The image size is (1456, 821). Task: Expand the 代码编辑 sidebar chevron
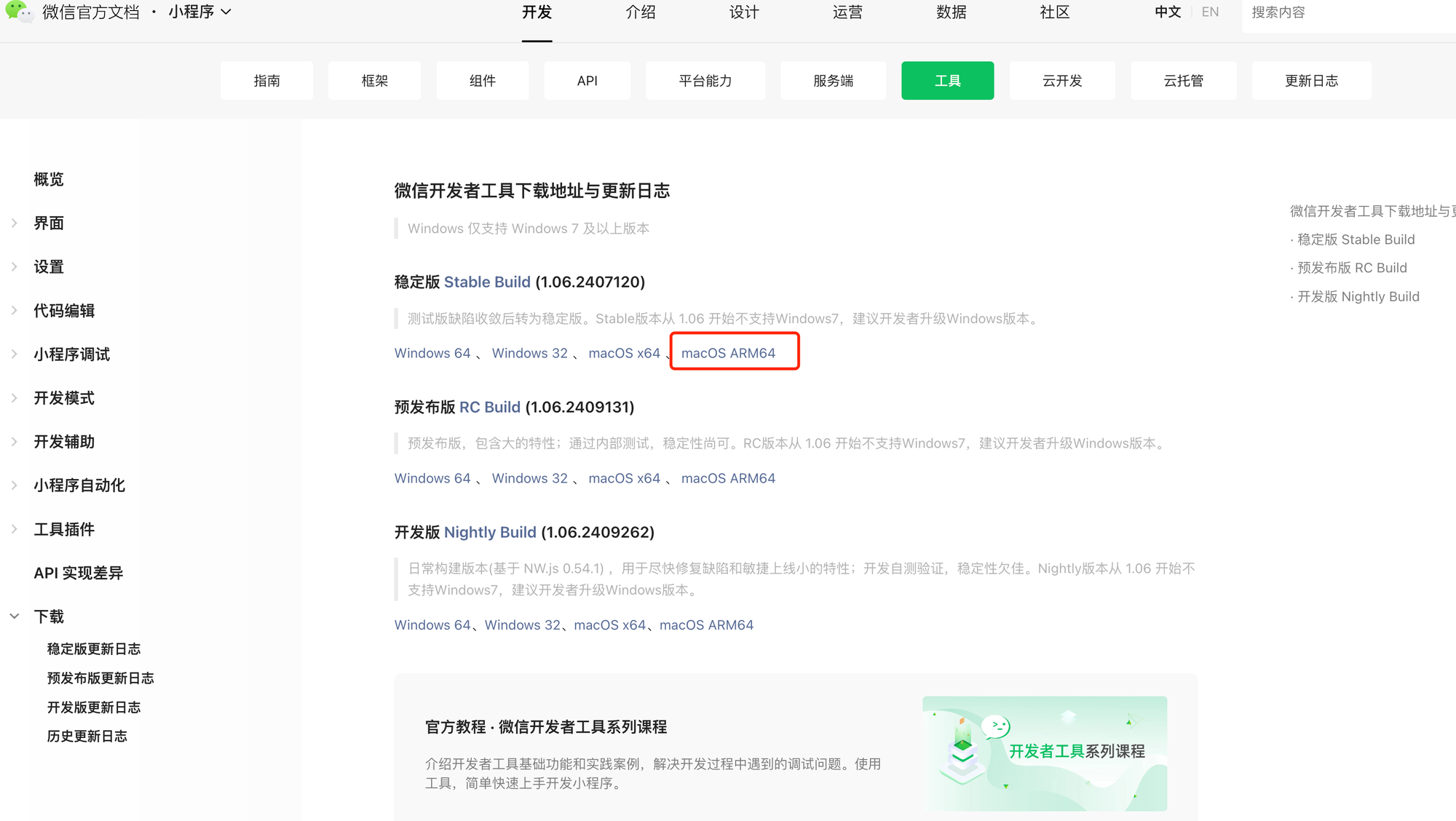(14, 311)
